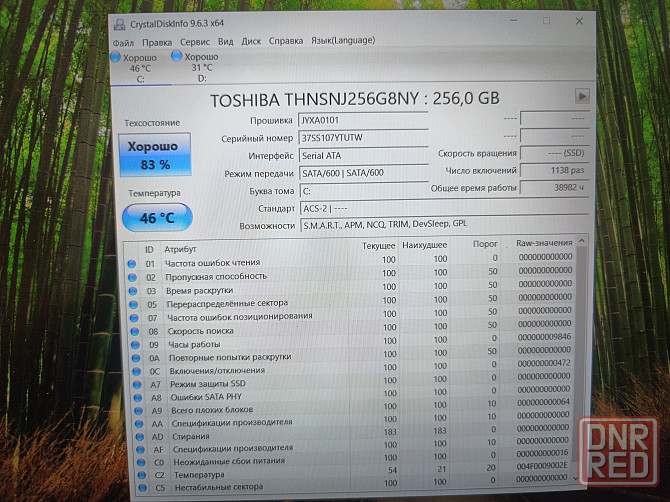The width and height of the screenshot is (670, 502).
Task: Click the CrystalDiskInfo title bar icon
Action: 120,24
